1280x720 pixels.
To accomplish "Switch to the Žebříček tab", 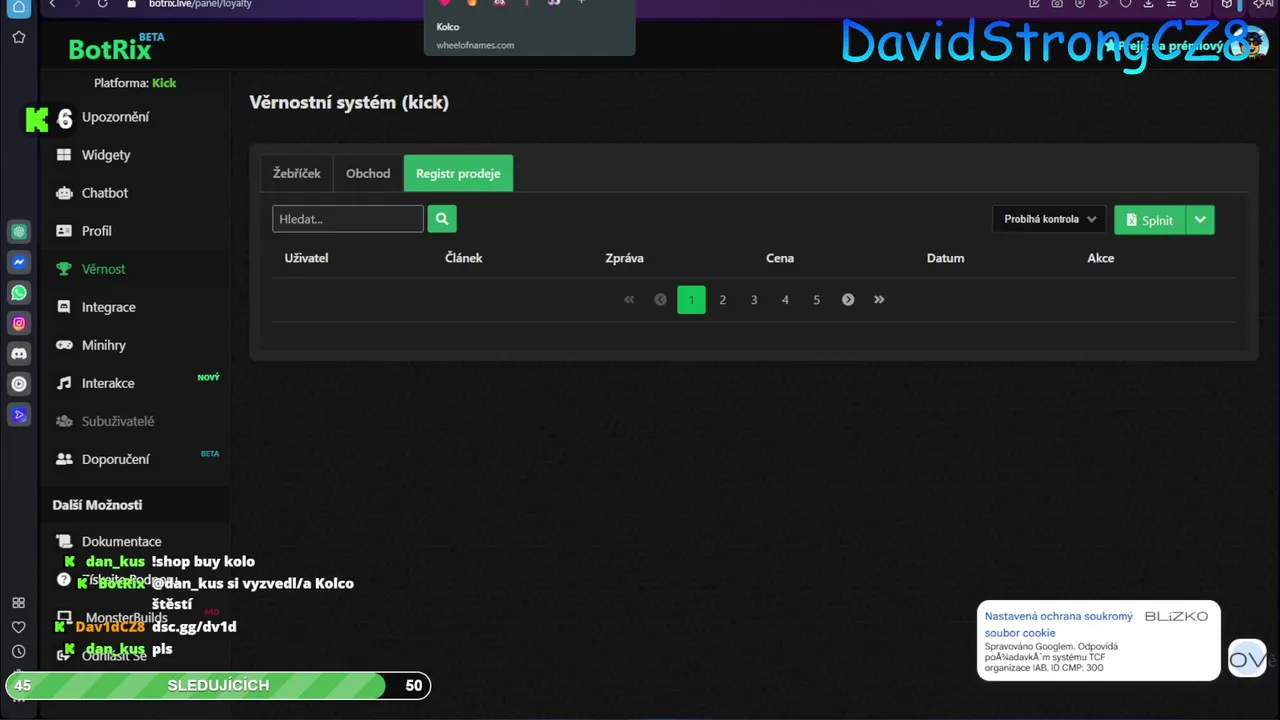I will pyautogui.click(x=297, y=173).
